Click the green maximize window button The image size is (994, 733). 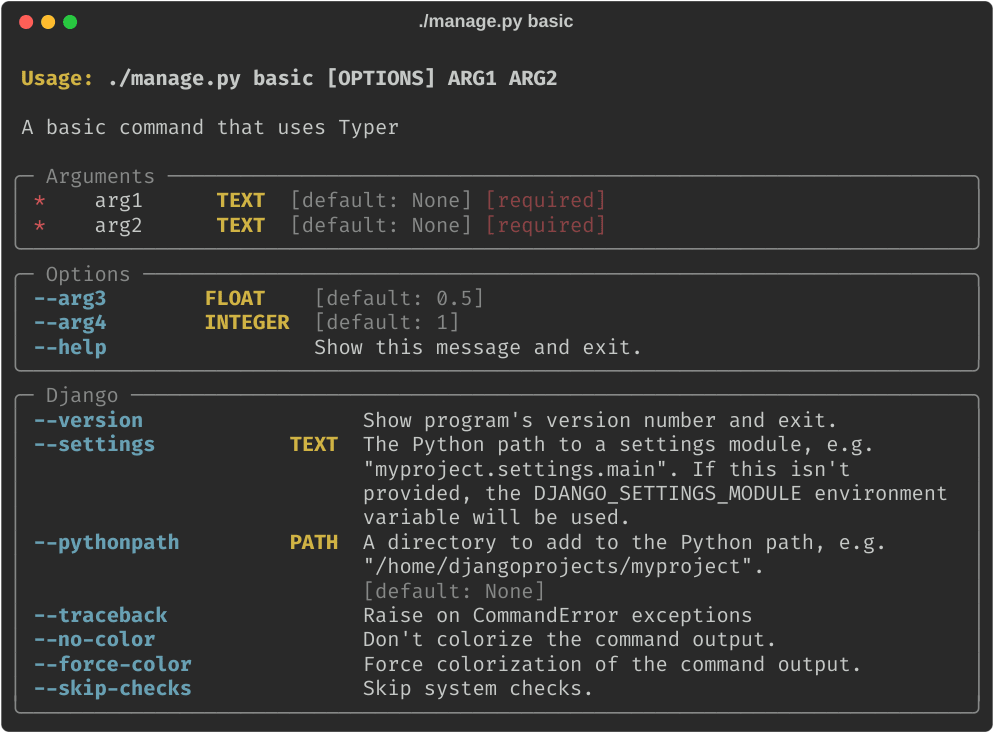pos(70,22)
